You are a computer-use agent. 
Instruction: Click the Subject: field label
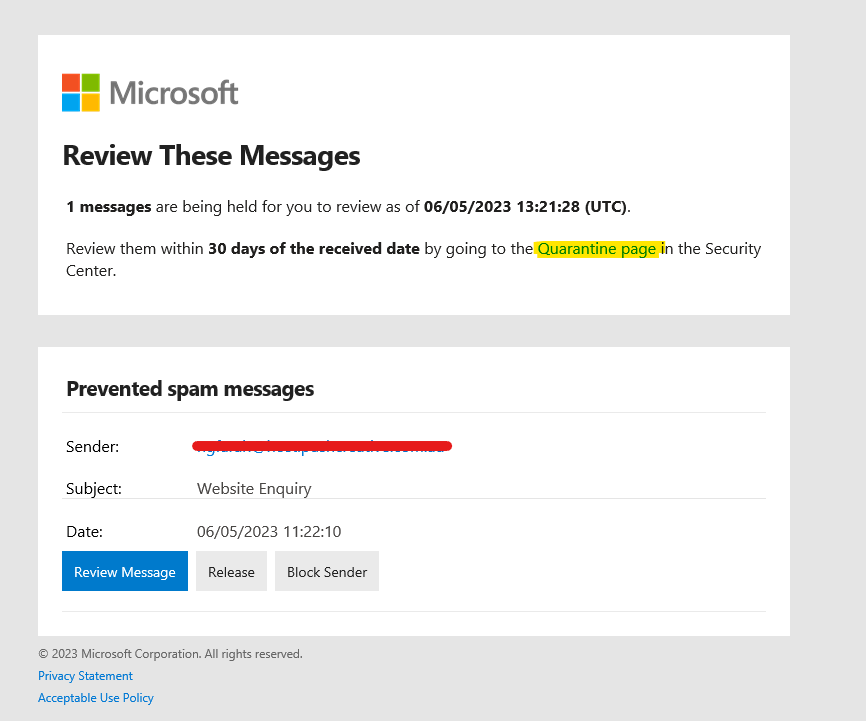pyautogui.click(x=95, y=488)
